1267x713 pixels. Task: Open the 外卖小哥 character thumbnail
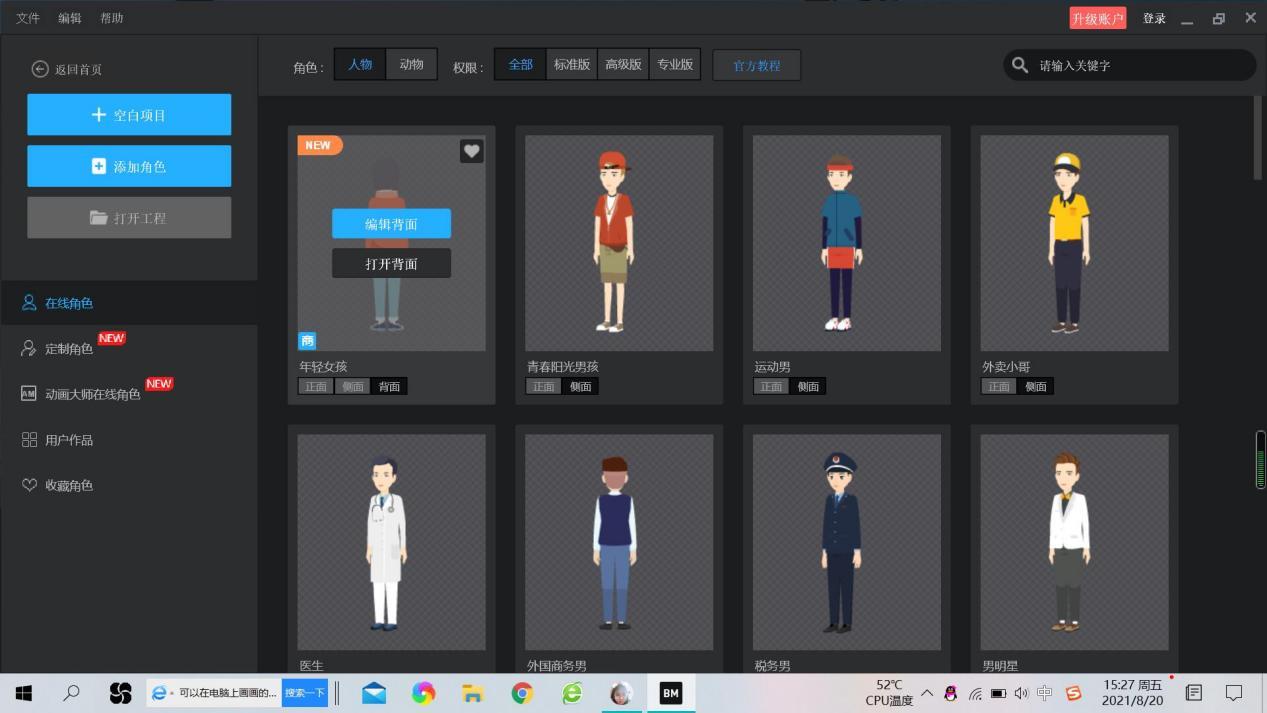[1075, 243]
